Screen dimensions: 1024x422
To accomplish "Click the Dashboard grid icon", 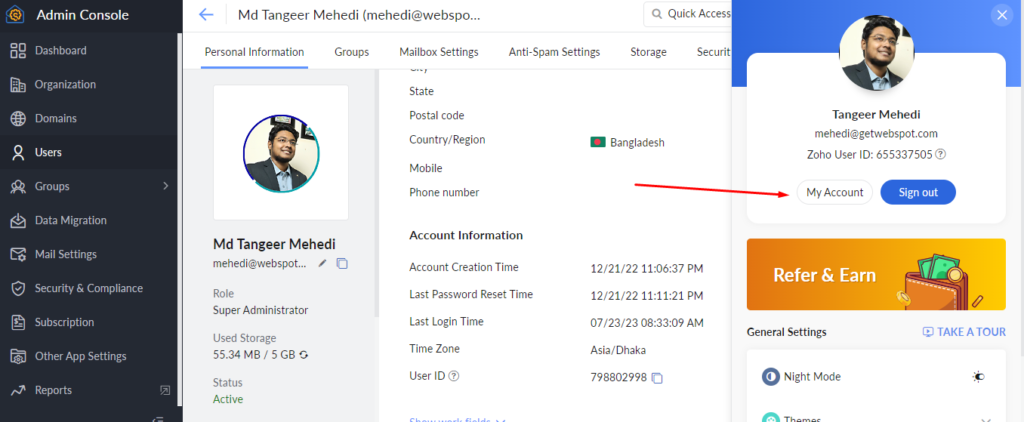I will coord(18,50).
